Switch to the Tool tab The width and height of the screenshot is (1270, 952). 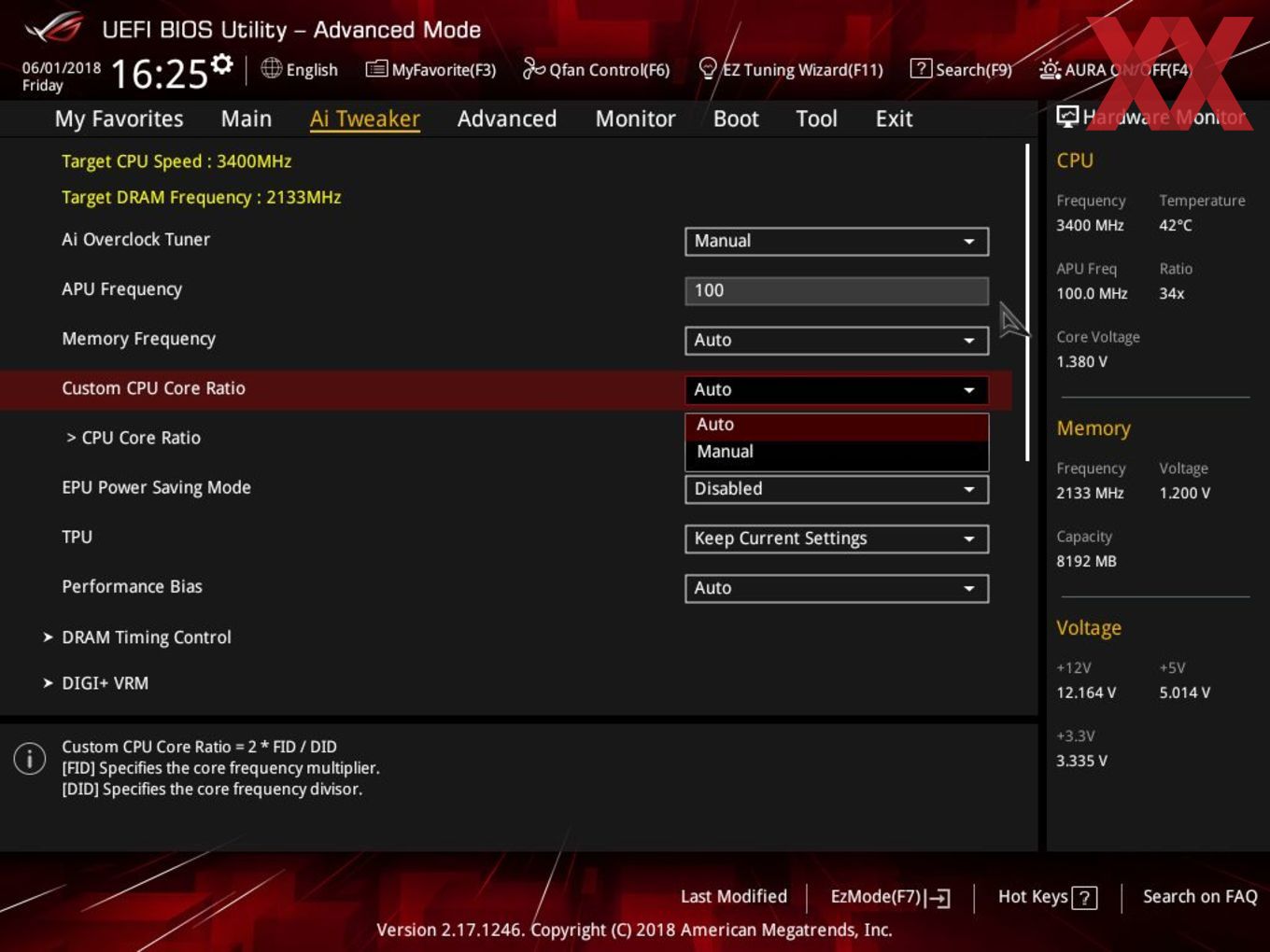[817, 119]
